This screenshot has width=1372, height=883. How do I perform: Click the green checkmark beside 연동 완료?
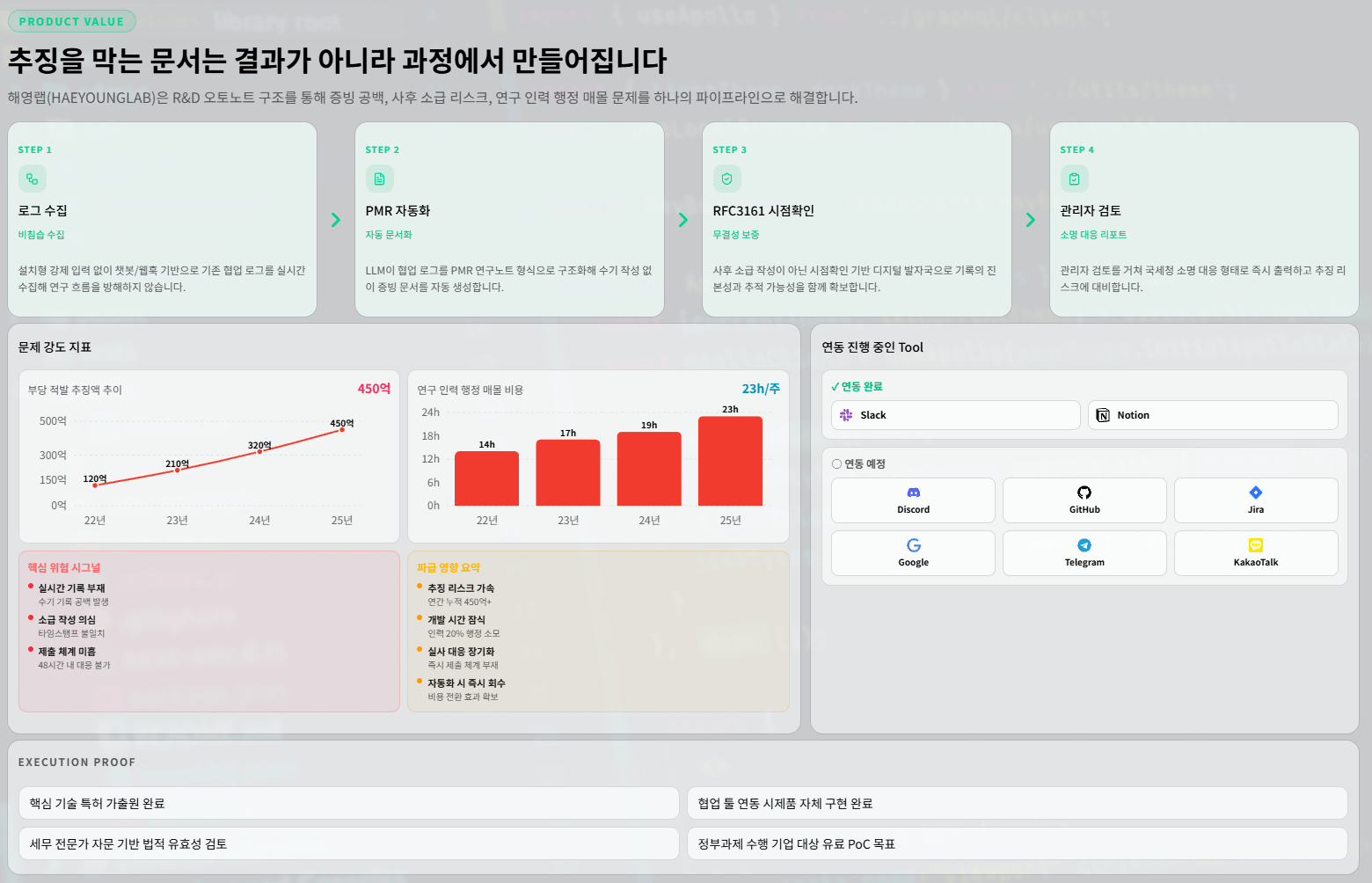(835, 387)
